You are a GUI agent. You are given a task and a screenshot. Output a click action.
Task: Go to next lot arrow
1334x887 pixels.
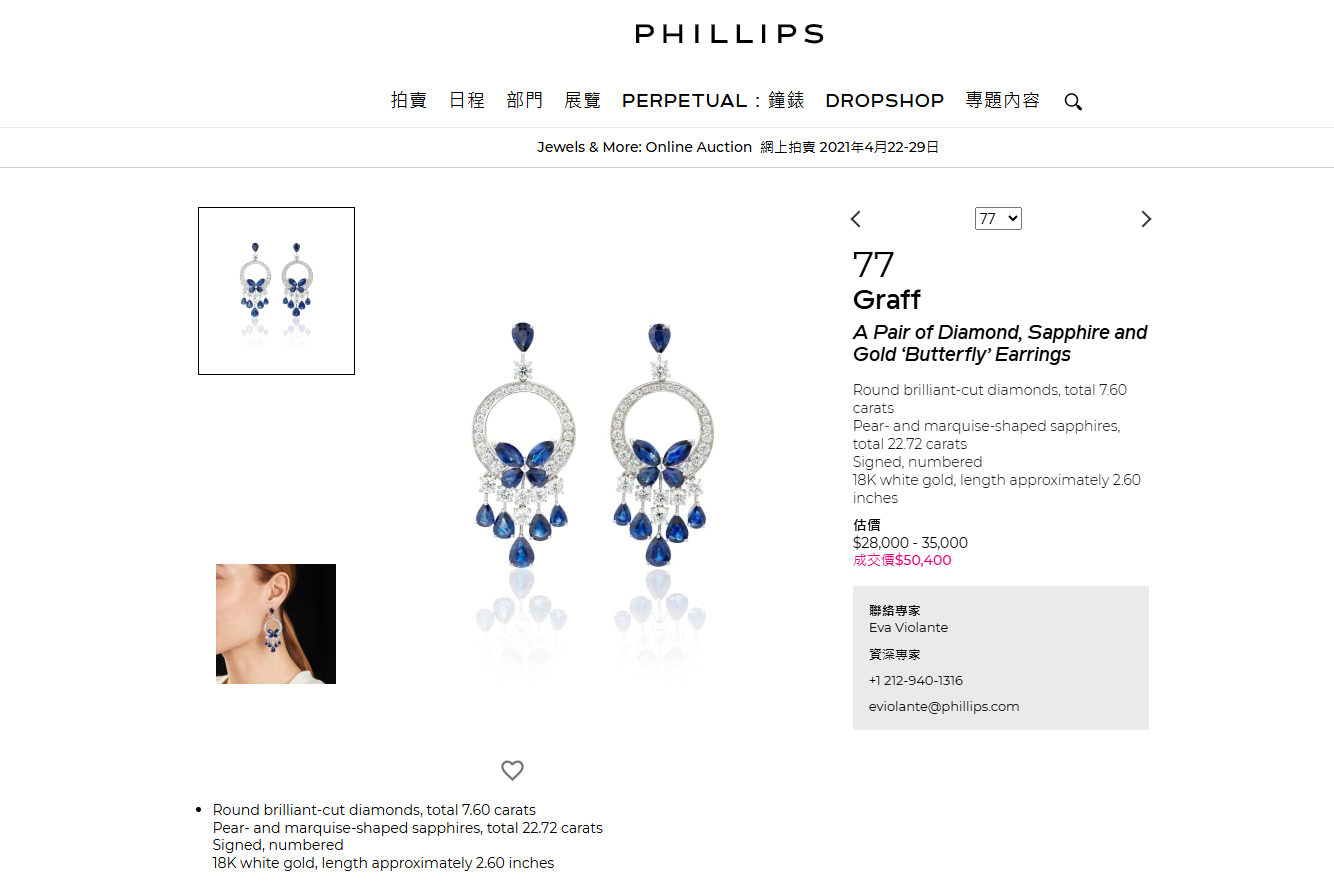1146,219
